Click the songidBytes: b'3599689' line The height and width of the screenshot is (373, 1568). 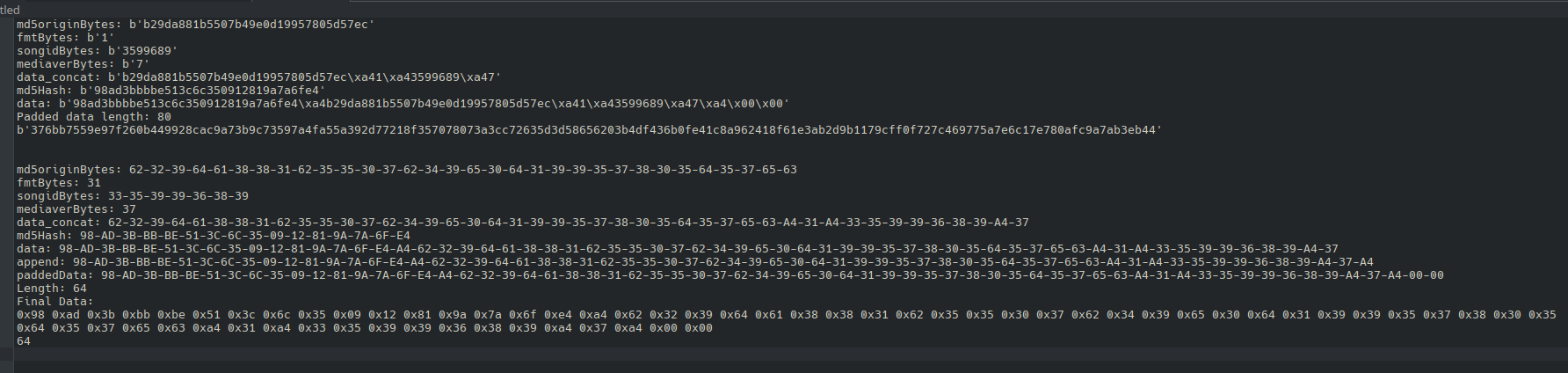[97, 51]
